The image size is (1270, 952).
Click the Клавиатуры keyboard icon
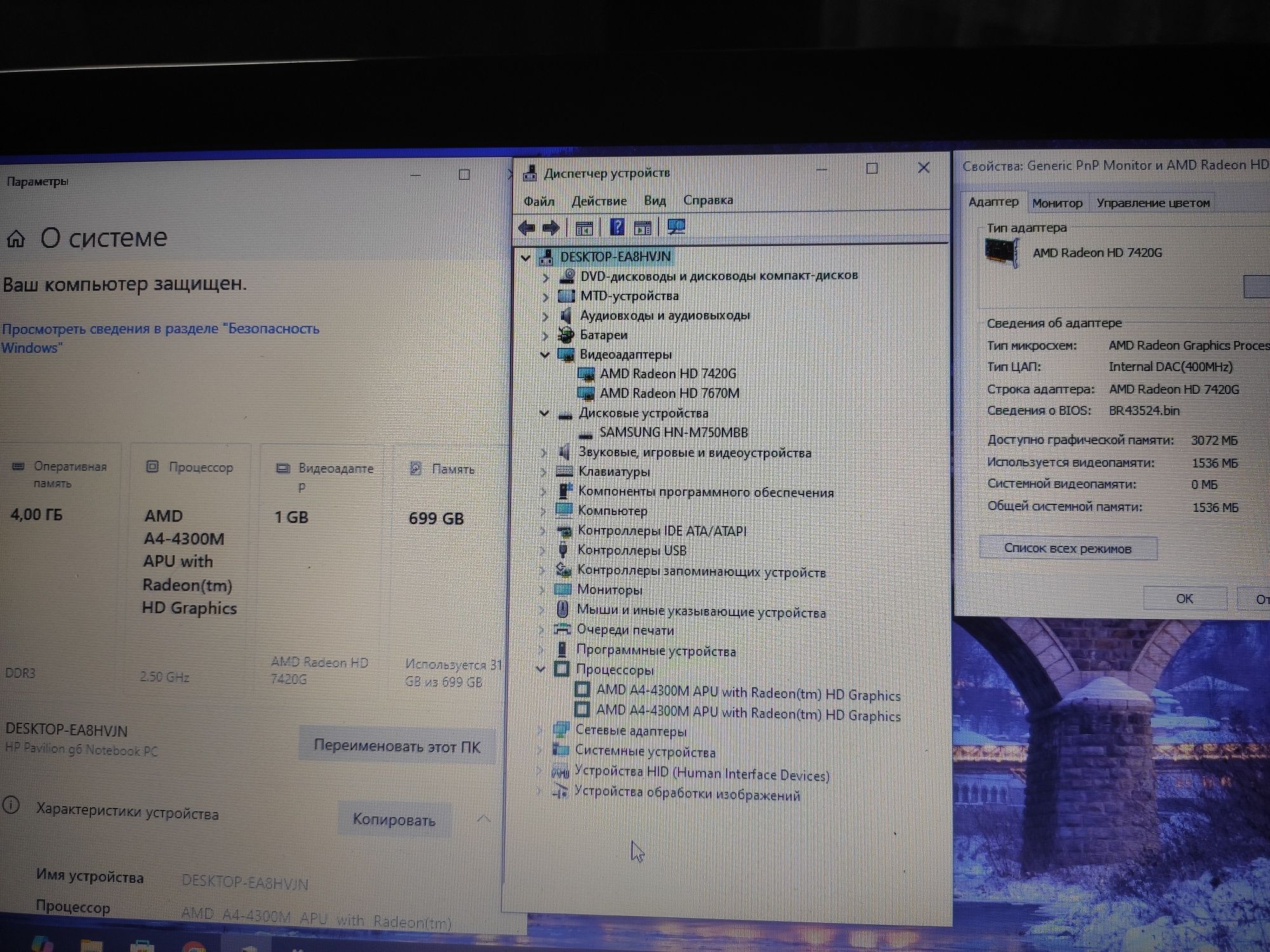[564, 472]
